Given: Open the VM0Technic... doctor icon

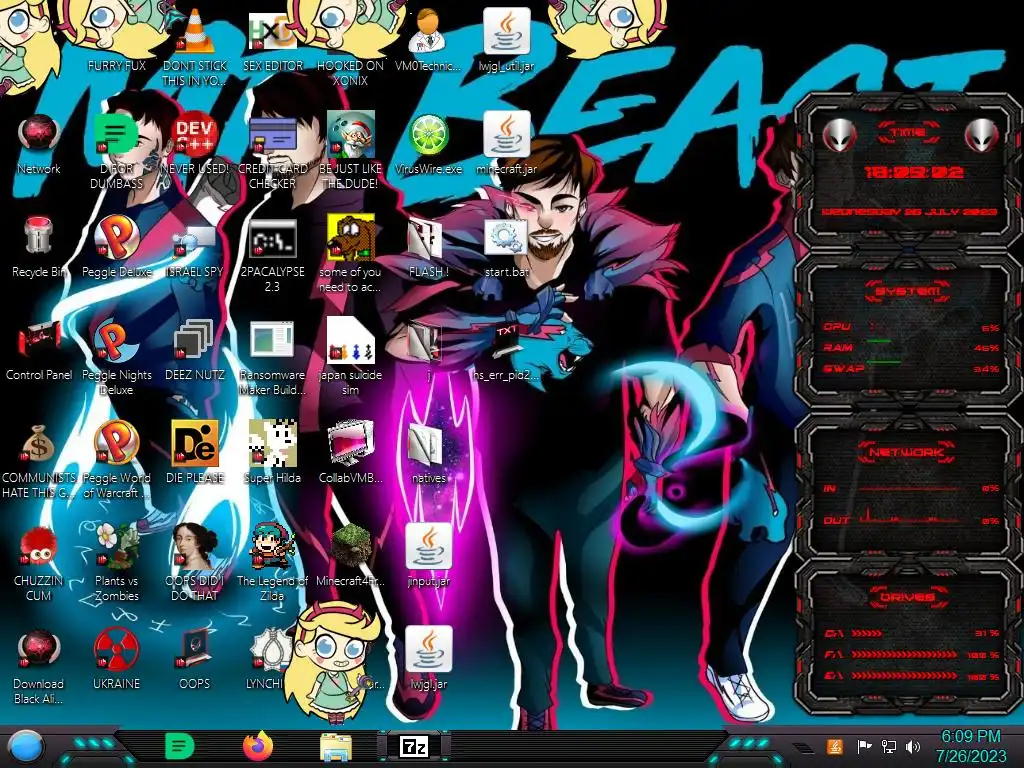Looking at the screenshot, I should (428, 31).
